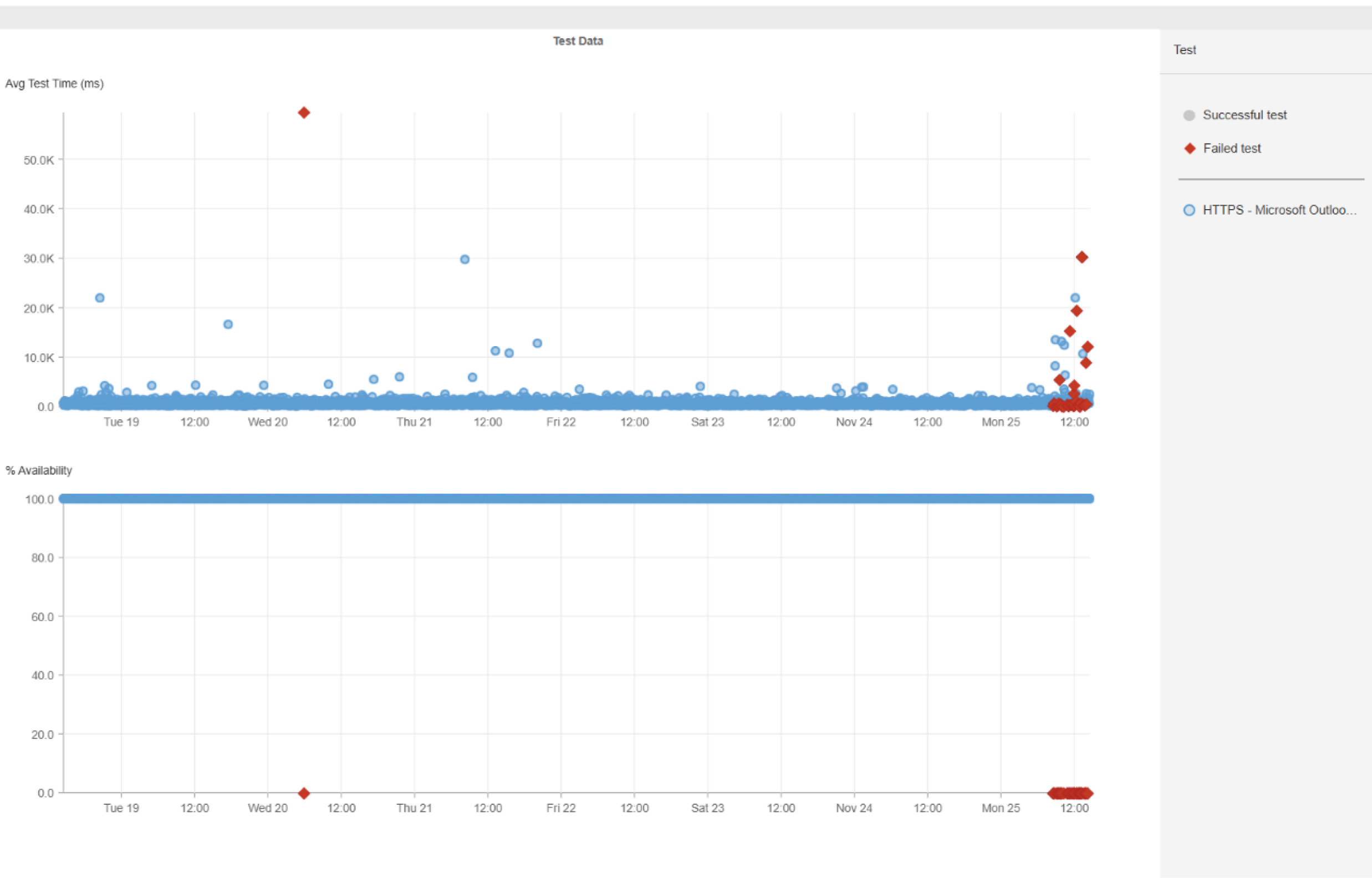Click the failed test diamond near 30.0K
Viewport: 1372px width, 878px height.
1082,257
